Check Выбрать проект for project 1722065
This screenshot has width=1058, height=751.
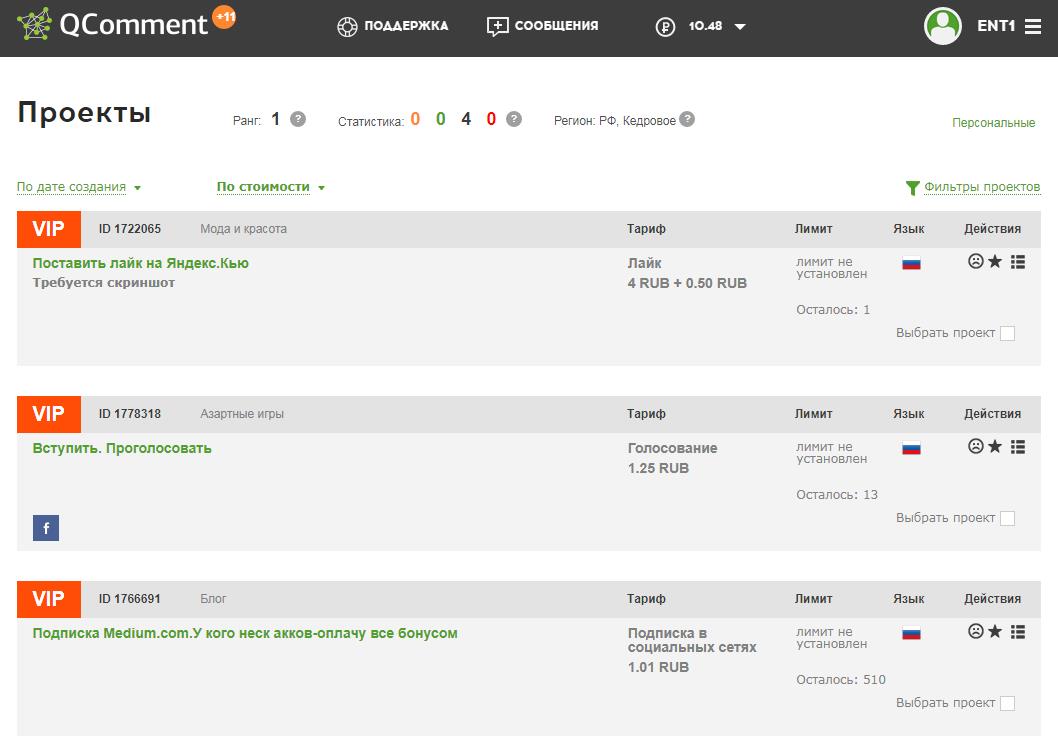[1007, 333]
